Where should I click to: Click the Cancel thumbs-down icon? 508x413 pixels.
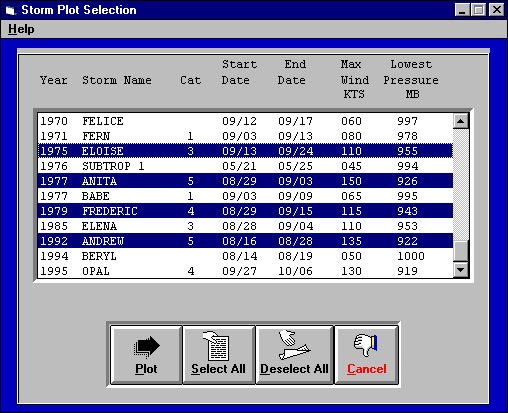point(366,345)
